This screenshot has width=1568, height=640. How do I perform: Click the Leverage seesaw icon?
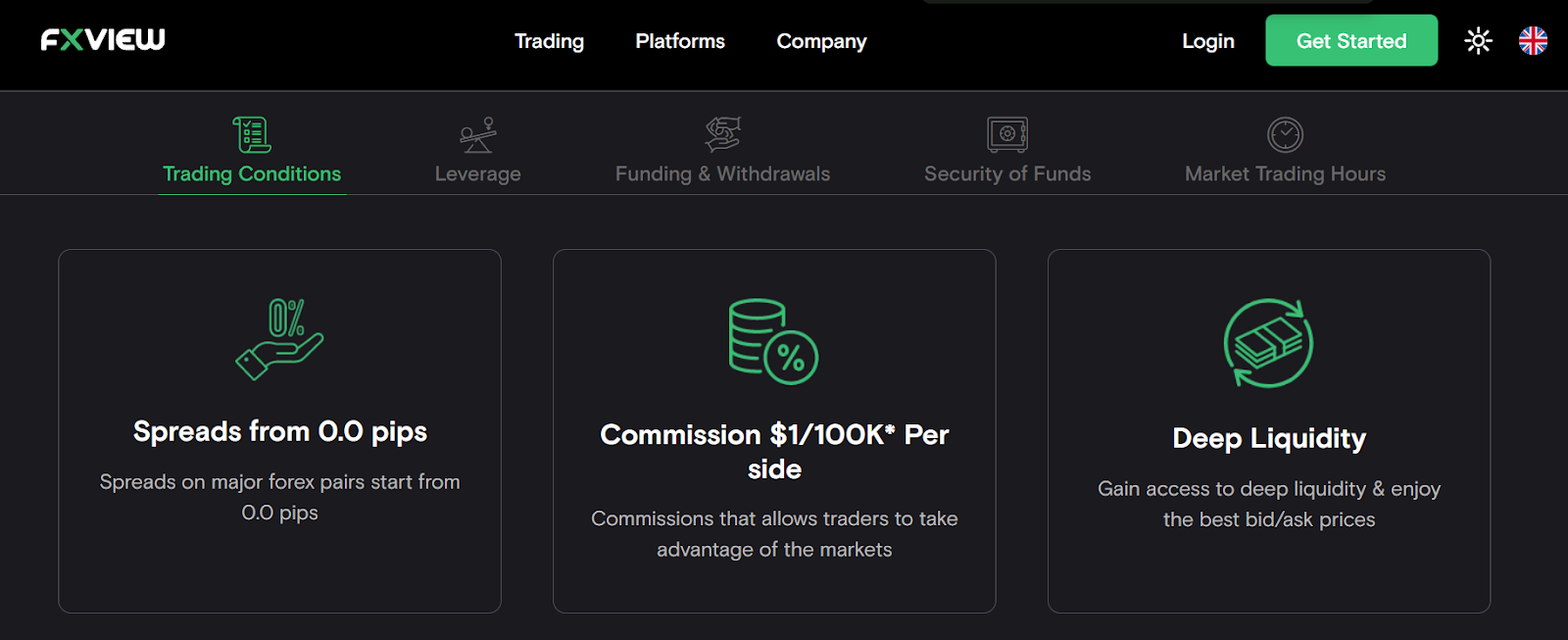(x=478, y=135)
